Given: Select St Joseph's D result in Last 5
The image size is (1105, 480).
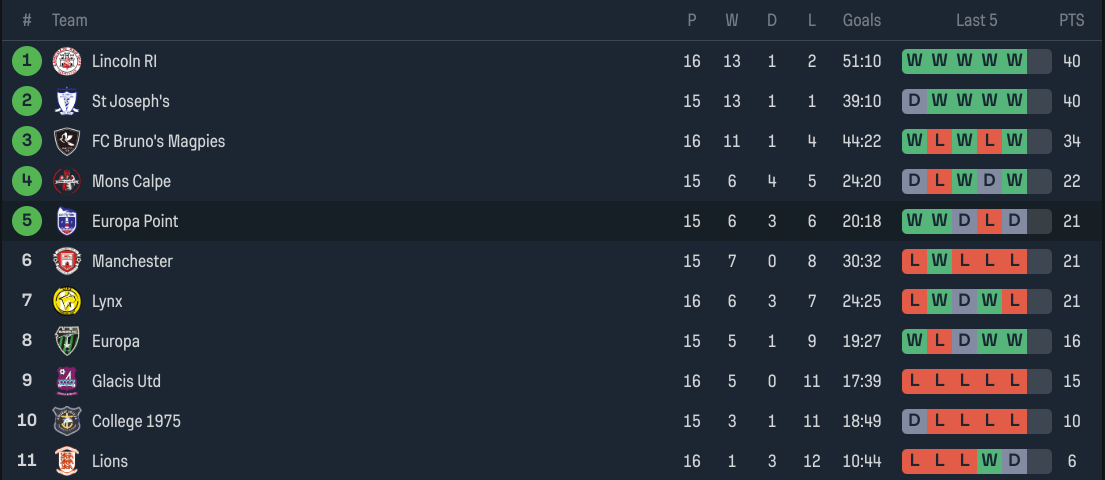Looking at the screenshot, I should (x=914, y=101).
